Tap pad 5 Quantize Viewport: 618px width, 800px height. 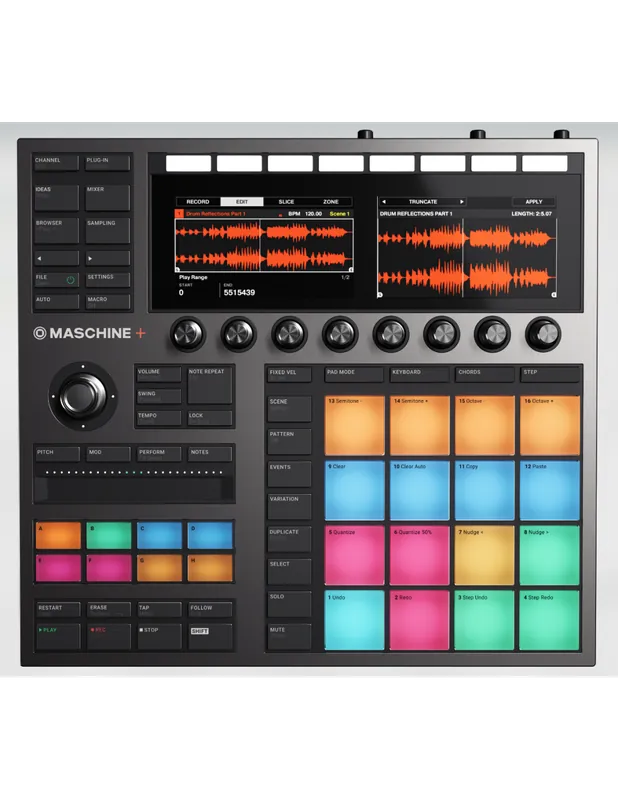[x=354, y=555]
